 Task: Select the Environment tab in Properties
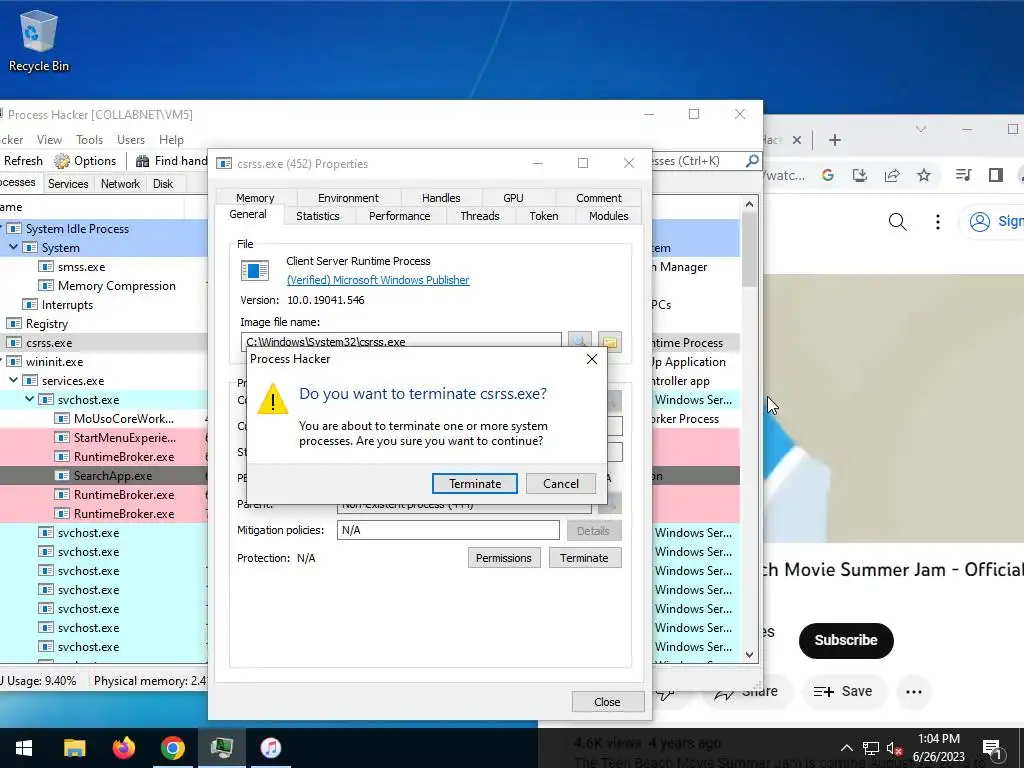tap(348, 198)
